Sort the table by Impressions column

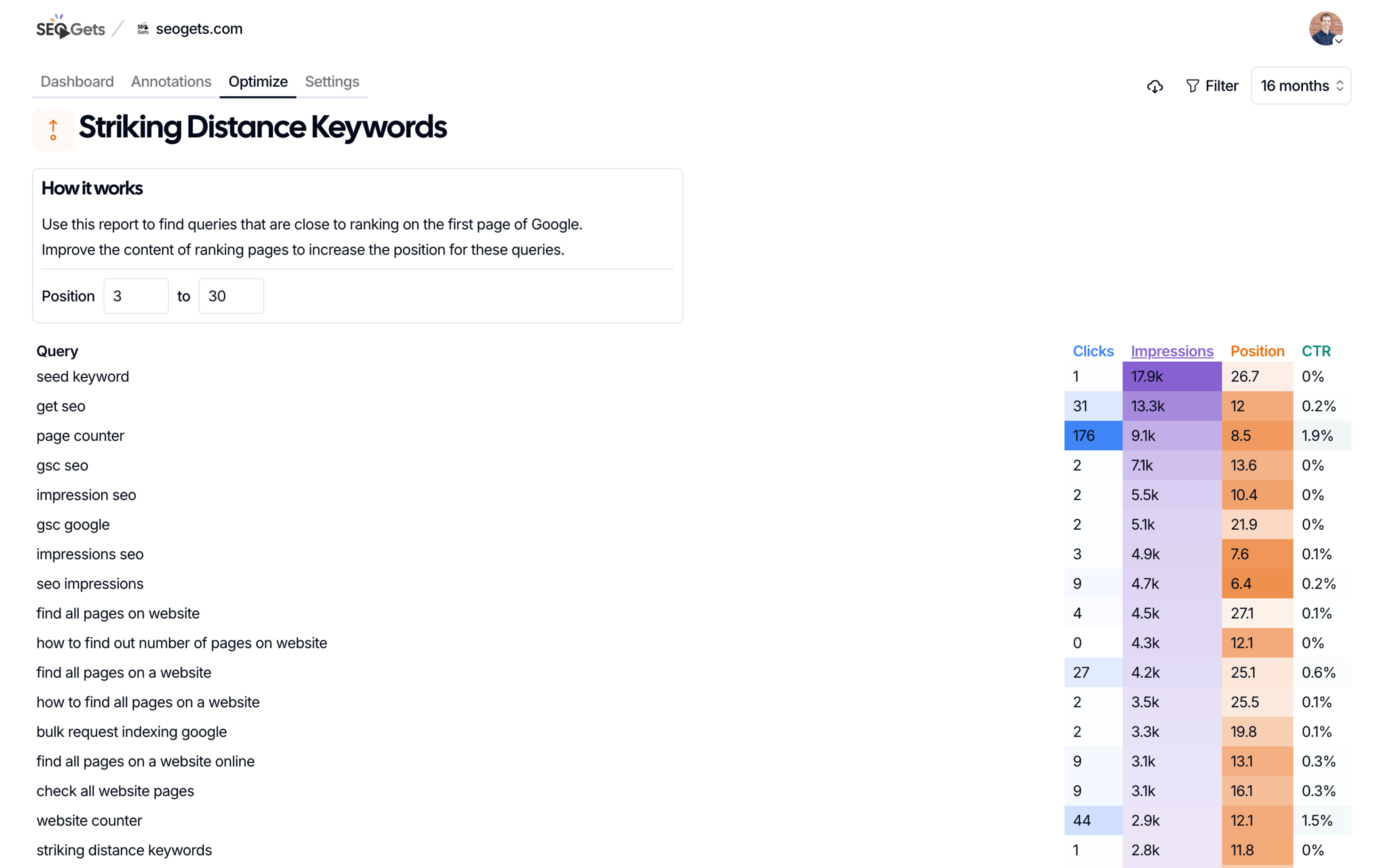[1172, 351]
